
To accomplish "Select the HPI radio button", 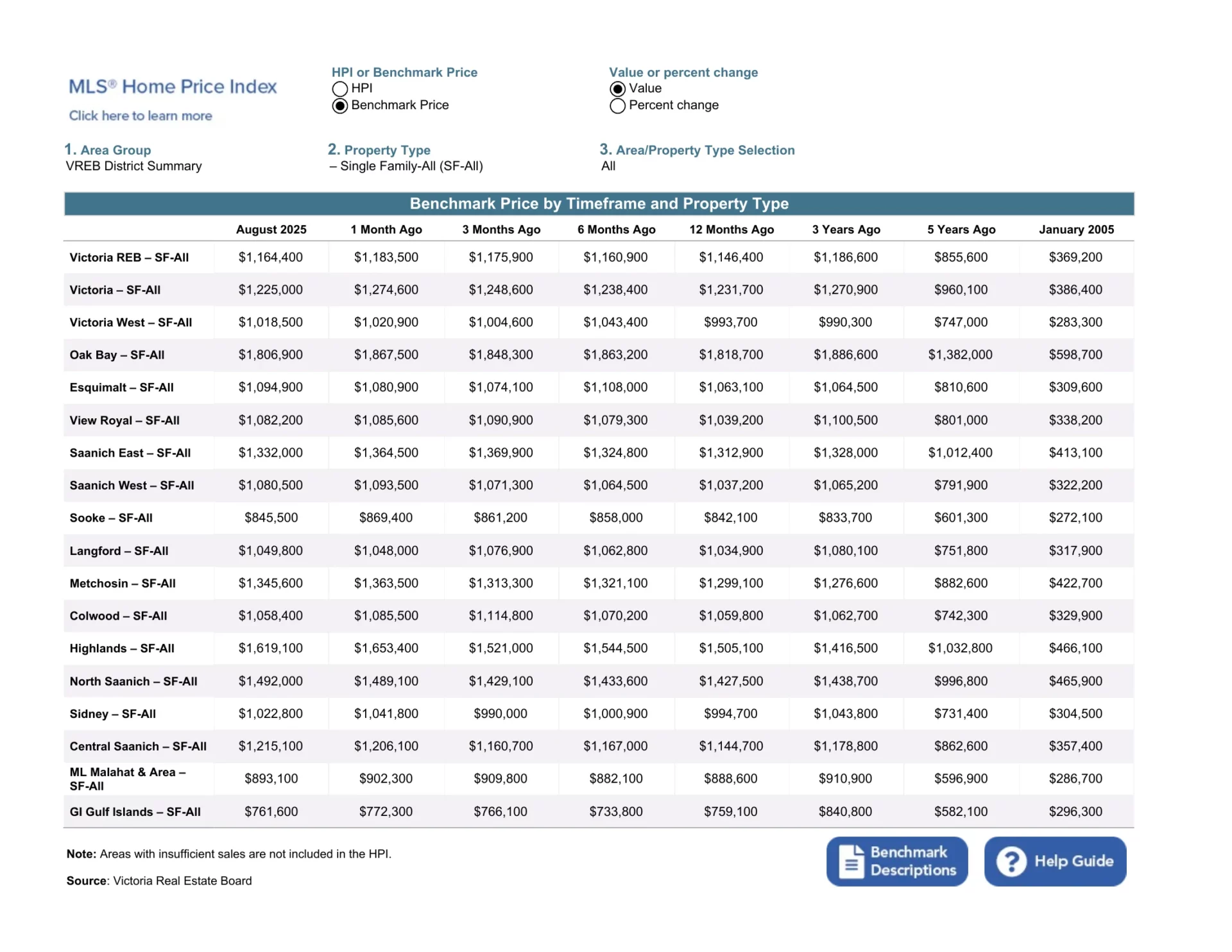I will click(340, 89).
